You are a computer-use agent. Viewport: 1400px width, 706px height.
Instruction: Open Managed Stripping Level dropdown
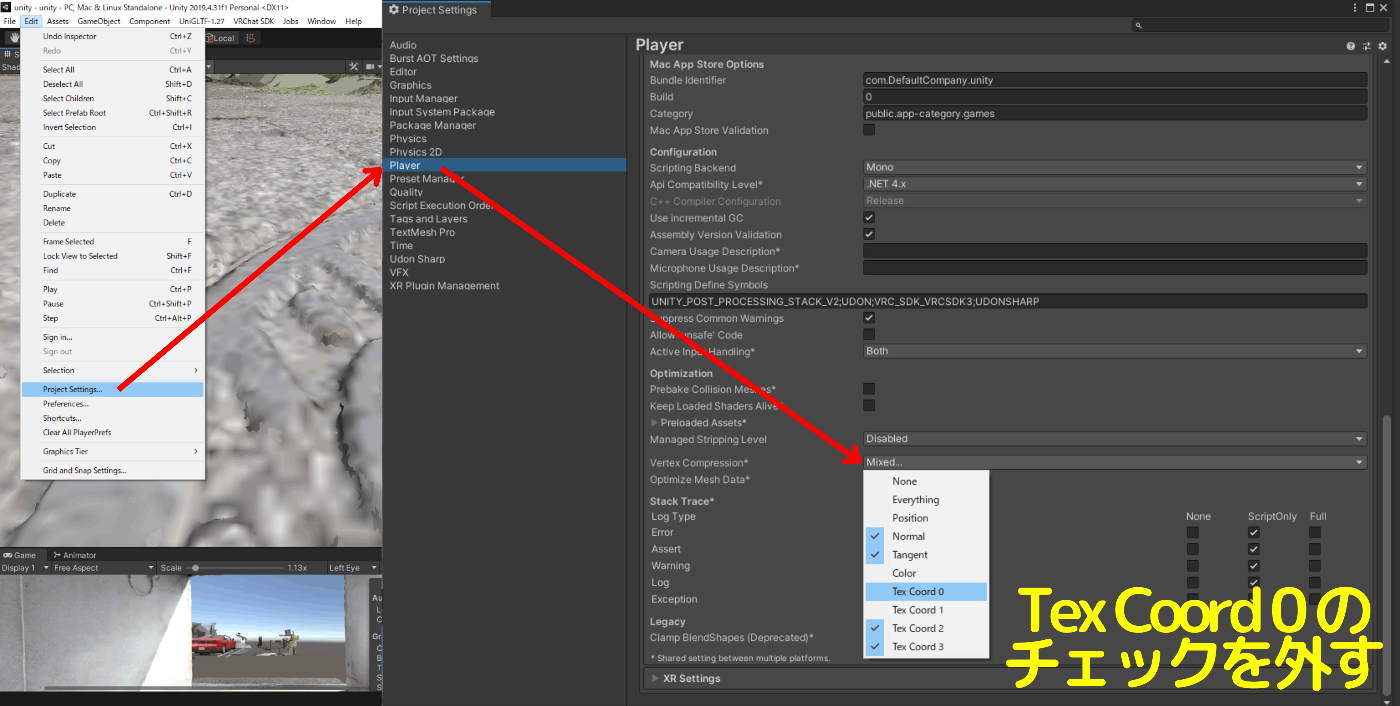pyautogui.click(x=1115, y=439)
